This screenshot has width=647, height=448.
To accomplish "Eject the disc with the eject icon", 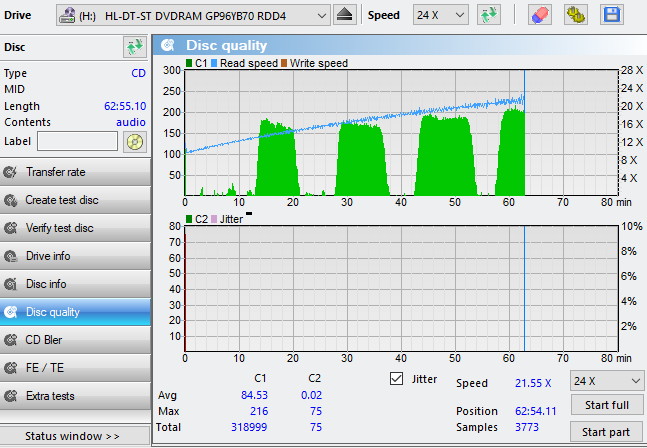I will pyautogui.click(x=344, y=15).
